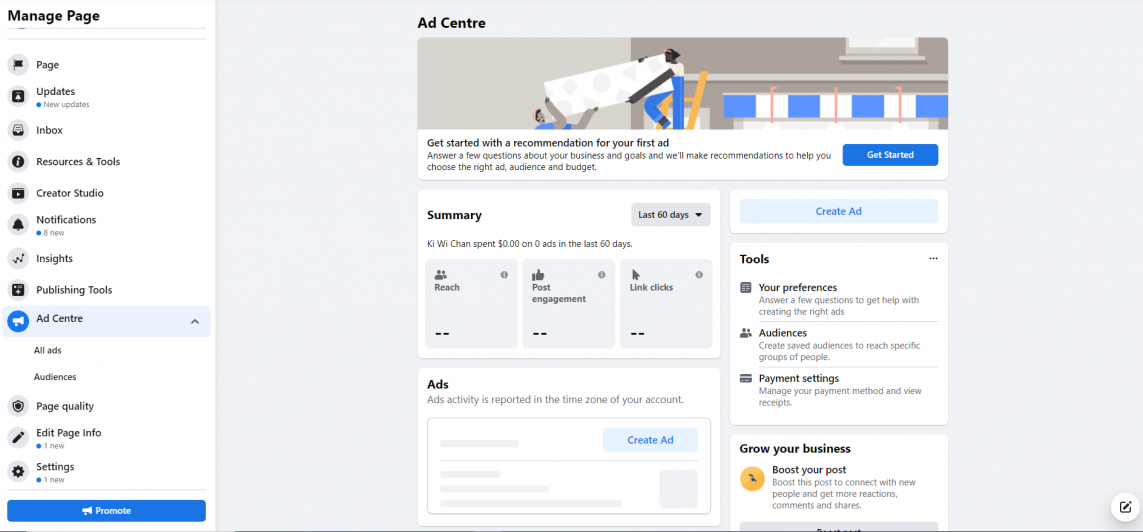Open Audiences link in Tools panel
Screen dimensions: 1143x532
point(782,333)
